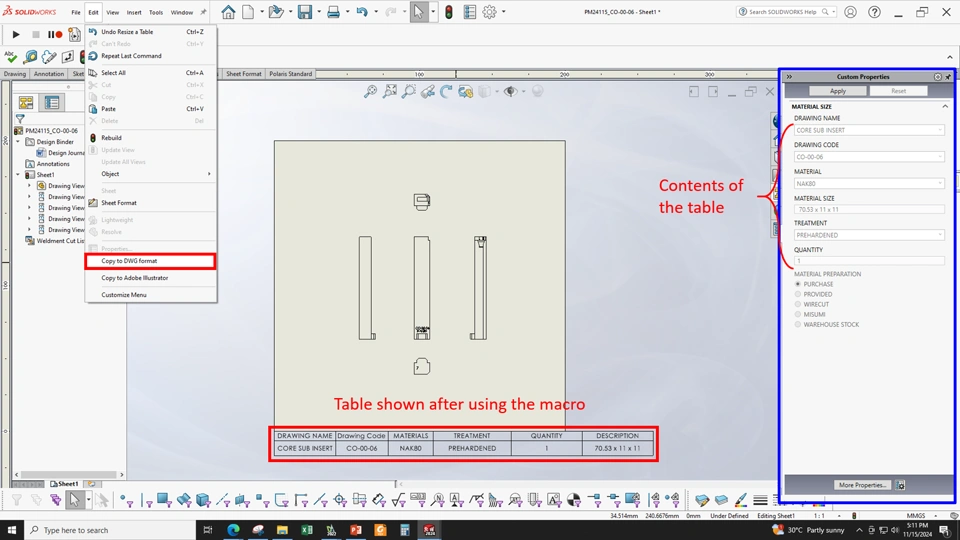Click the New document icon
Viewport: 960px width, 540px height.
pyautogui.click(x=248, y=12)
